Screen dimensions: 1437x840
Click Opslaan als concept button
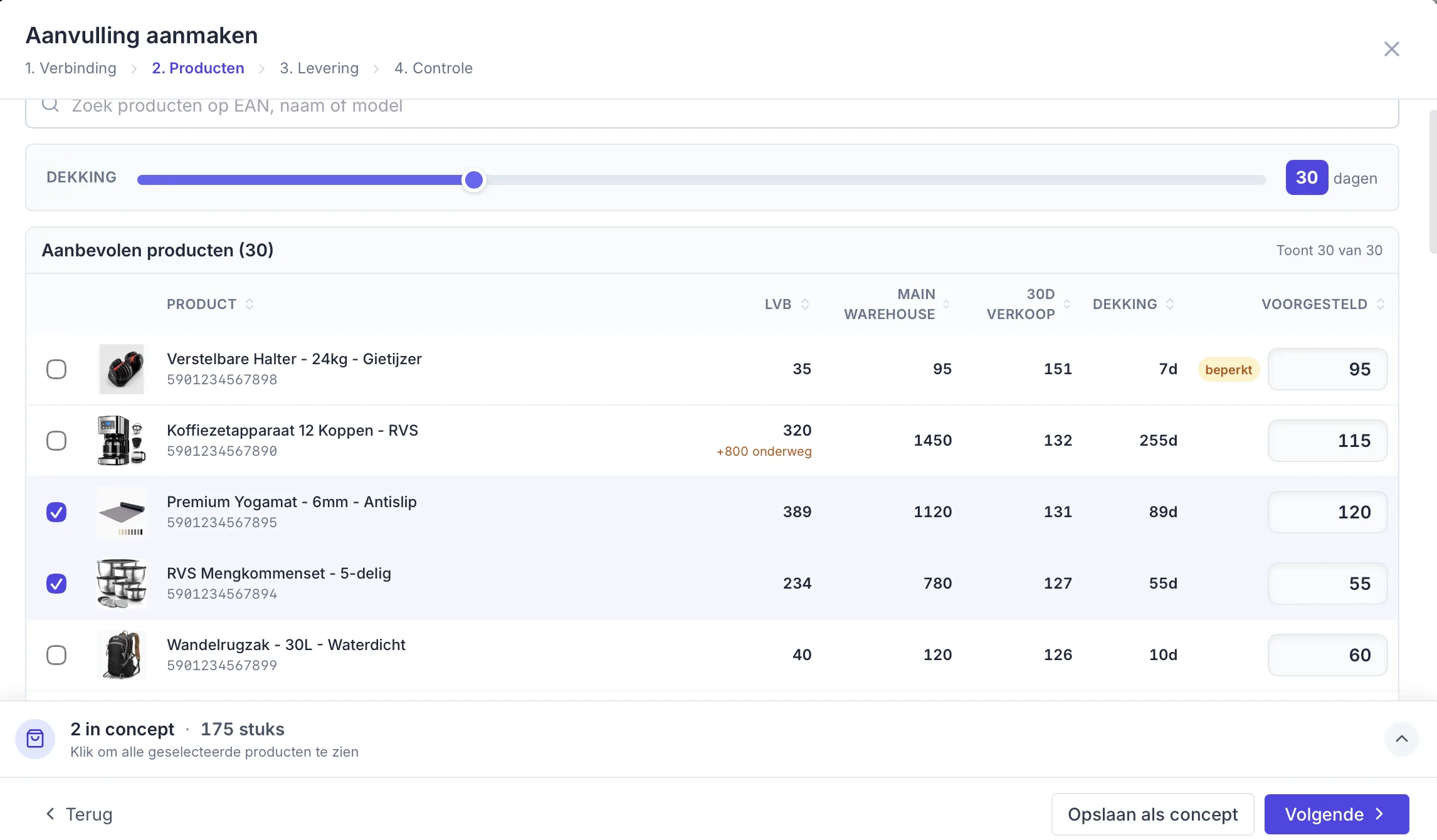(1152, 814)
